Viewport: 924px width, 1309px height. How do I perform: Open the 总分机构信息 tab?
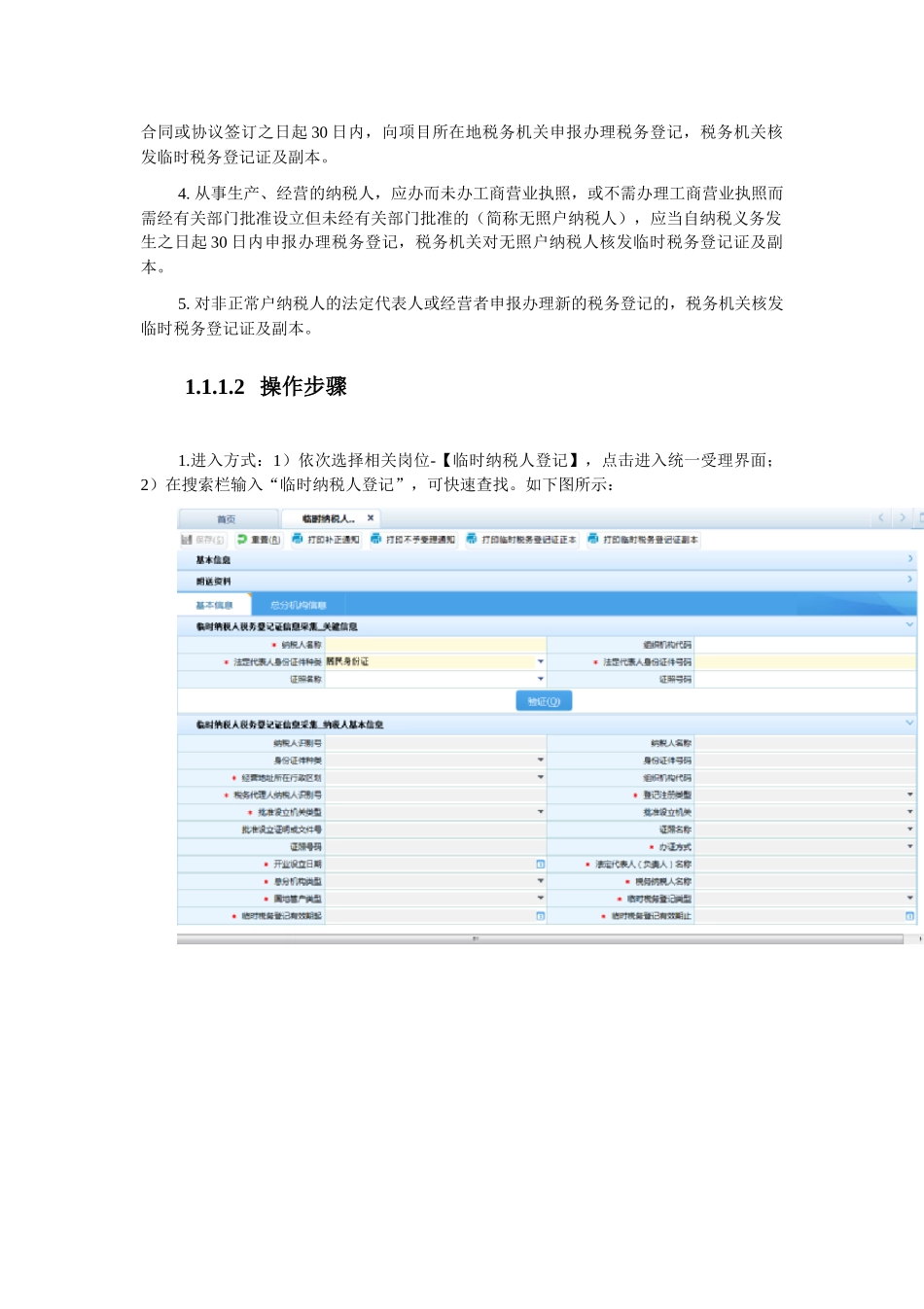tap(299, 605)
